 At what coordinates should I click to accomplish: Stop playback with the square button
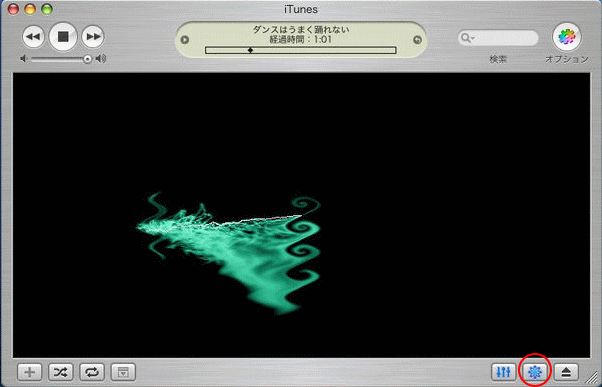pos(63,36)
